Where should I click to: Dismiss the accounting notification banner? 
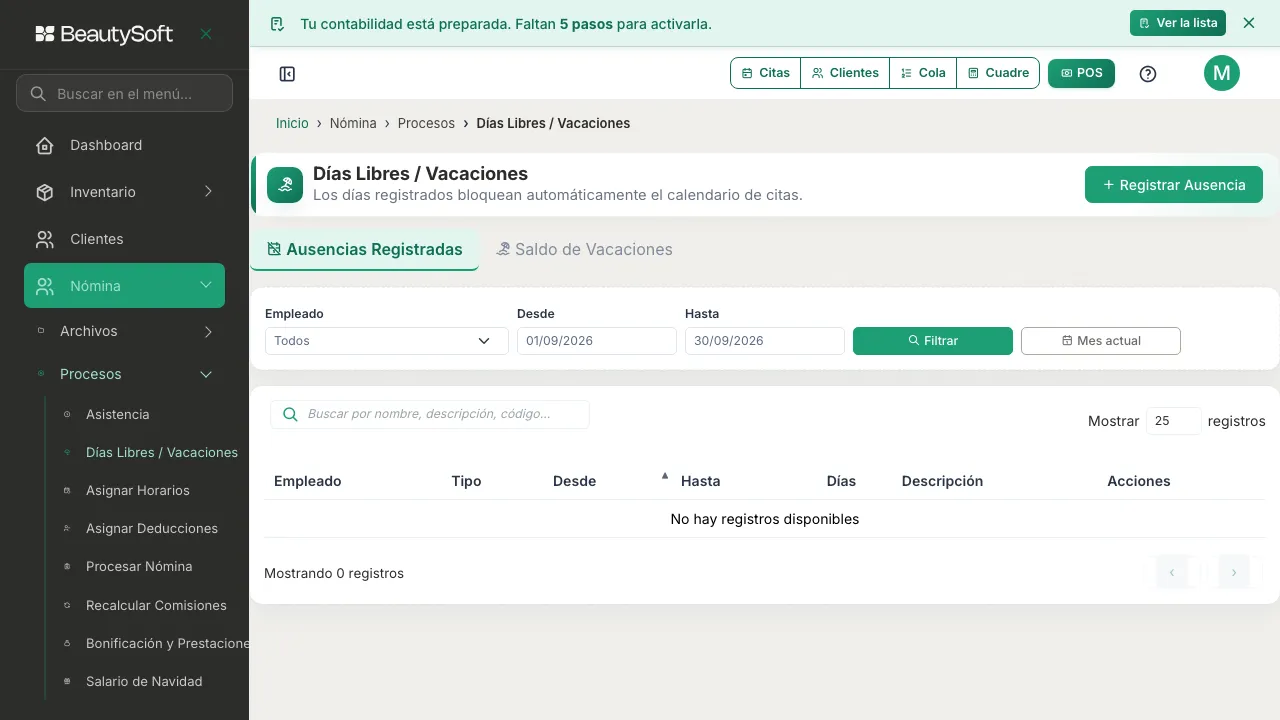pyautogui.click(x=1249, y=23)
